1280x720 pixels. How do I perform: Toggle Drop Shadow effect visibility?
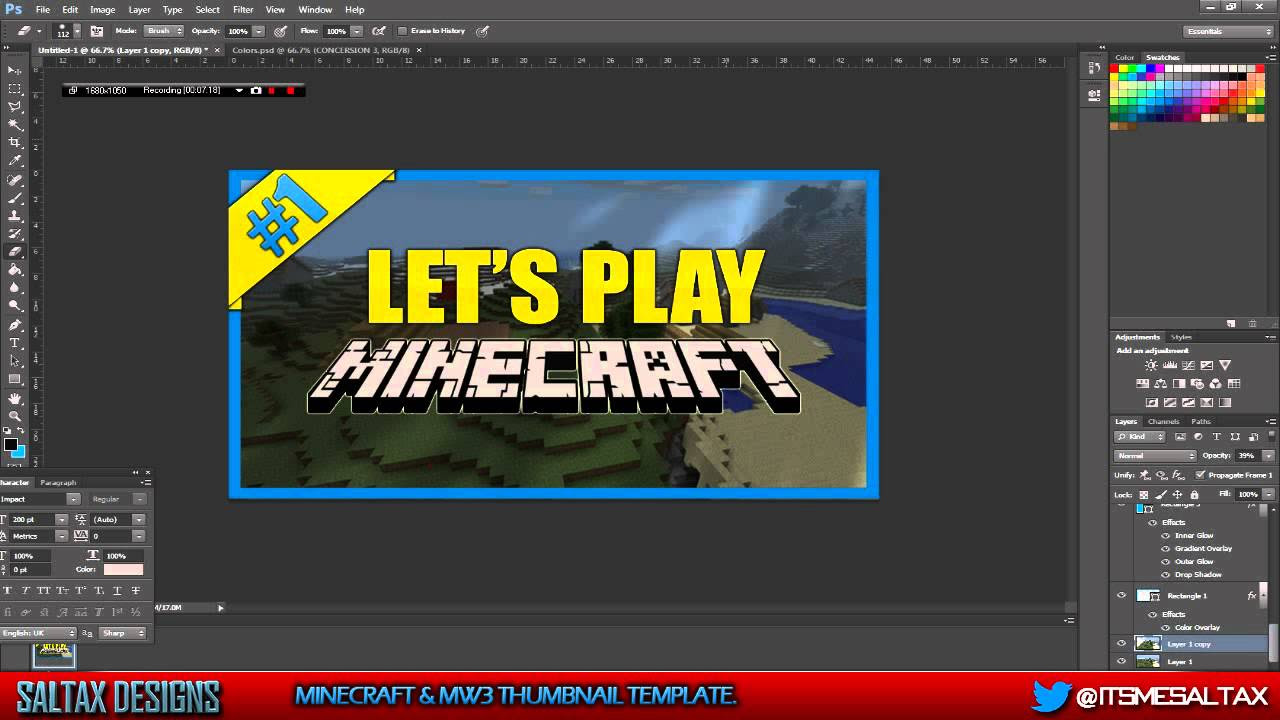point(1165,575)
